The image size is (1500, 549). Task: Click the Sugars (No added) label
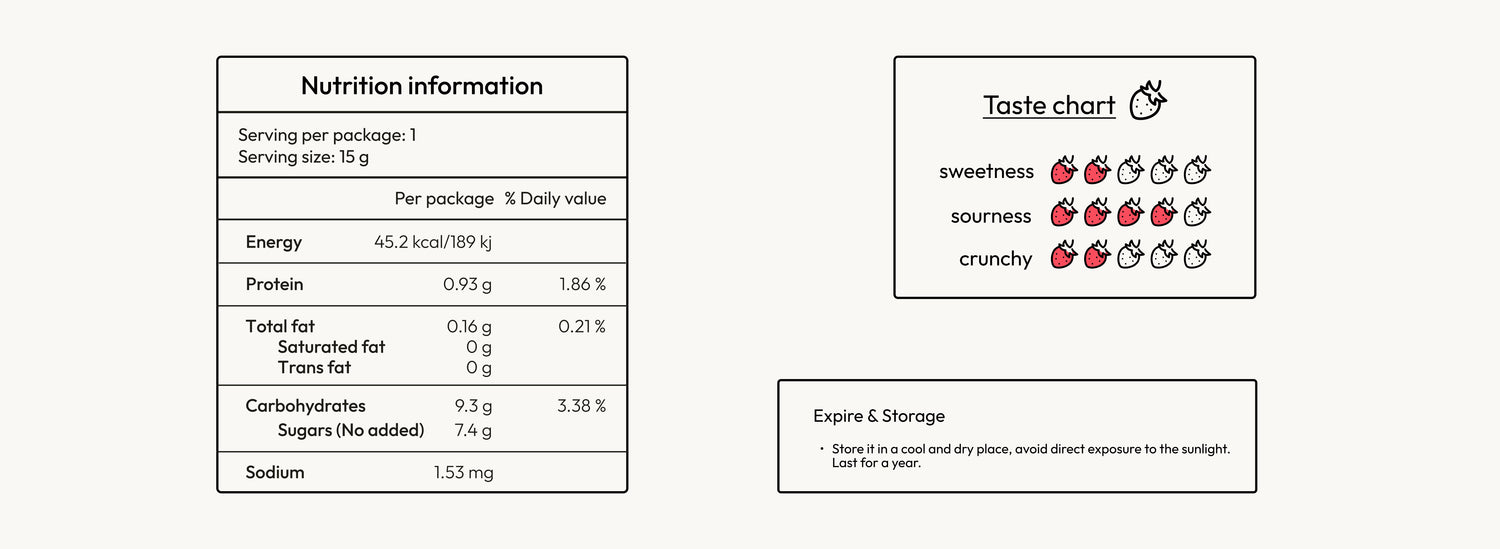coord(351,430)
